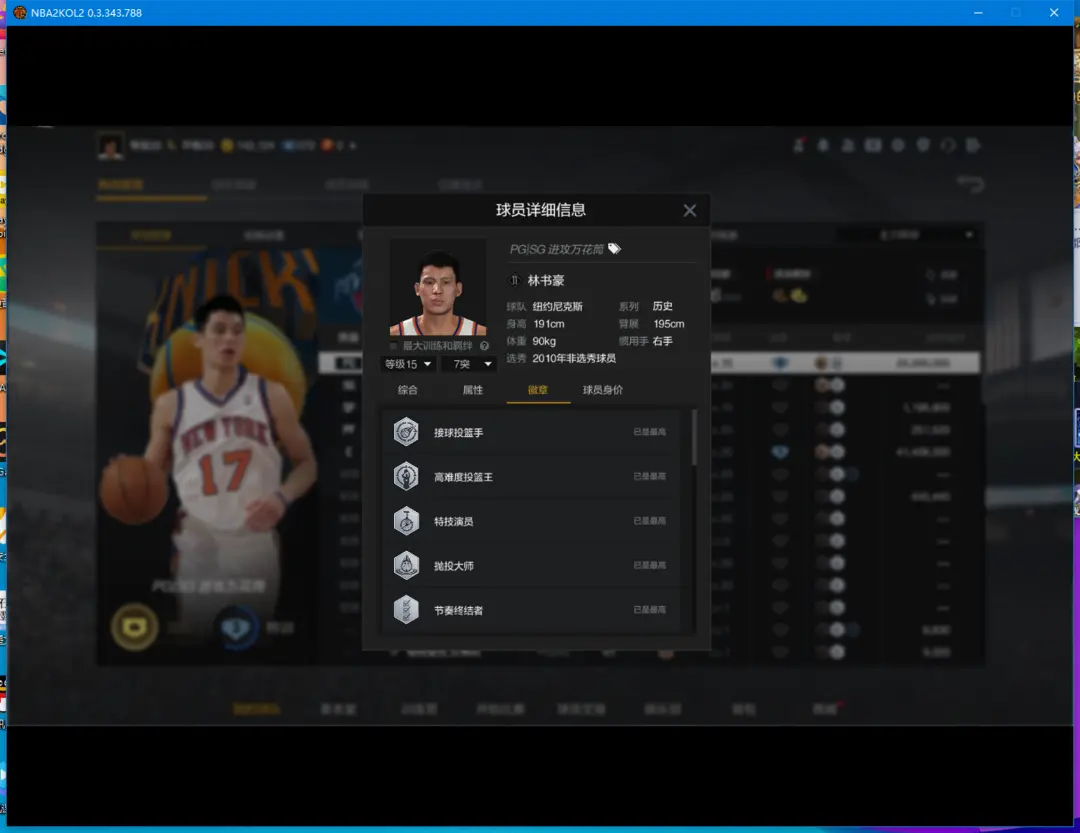Click the series value 历史
Screen dimensions: 1080x833
663,306
